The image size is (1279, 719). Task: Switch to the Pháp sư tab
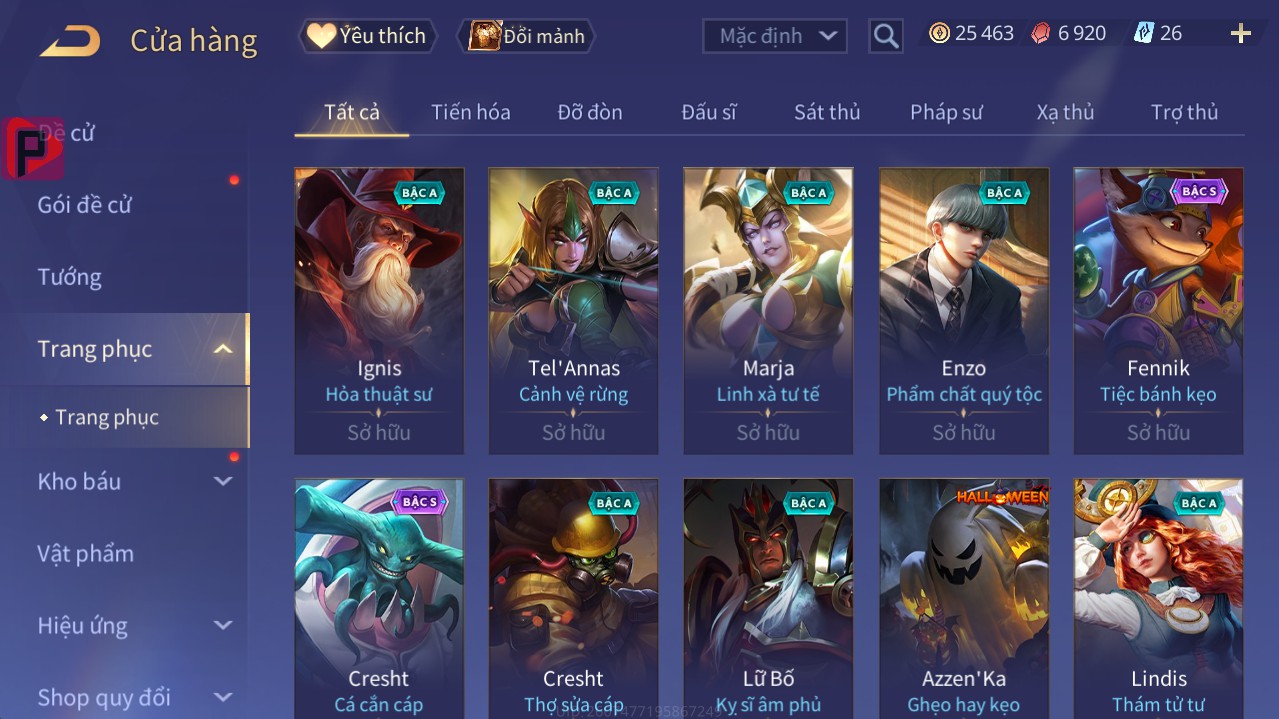(x=946, y=112)
